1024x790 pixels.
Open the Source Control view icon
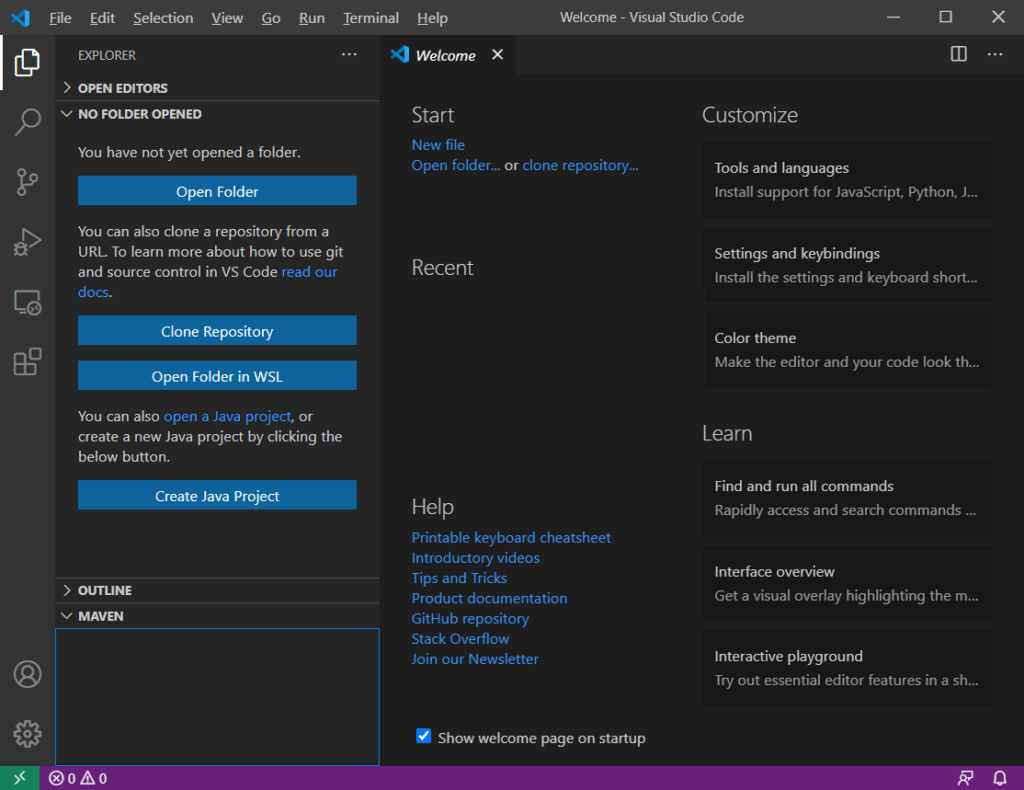[27, 182]
